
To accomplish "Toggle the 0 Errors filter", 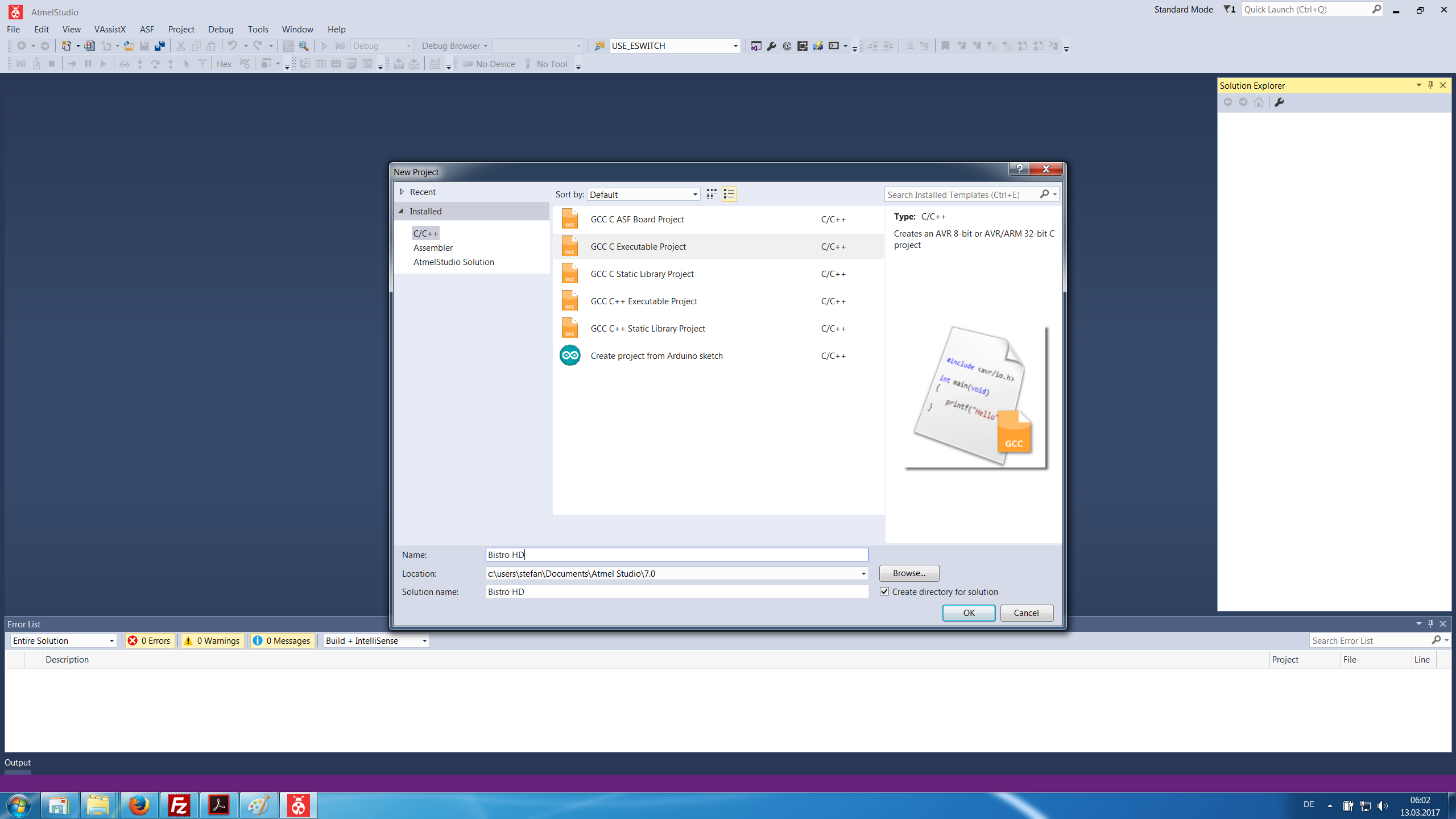I will tap(150, 640).
